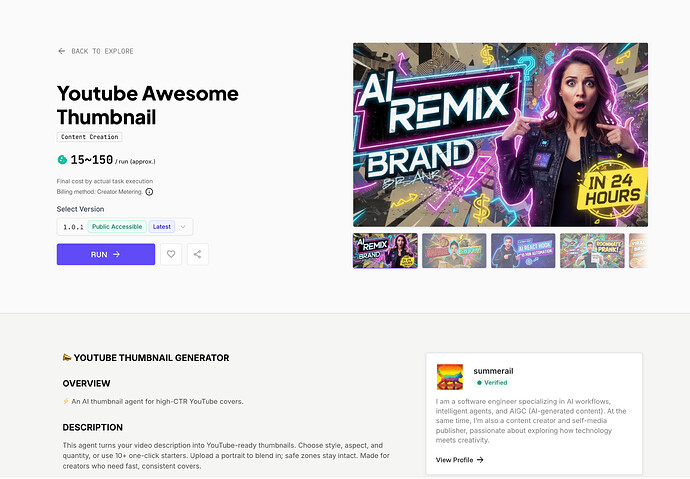Click the share icon button
This screenshot has height=479, width=690.
click(x=197, y=254)
